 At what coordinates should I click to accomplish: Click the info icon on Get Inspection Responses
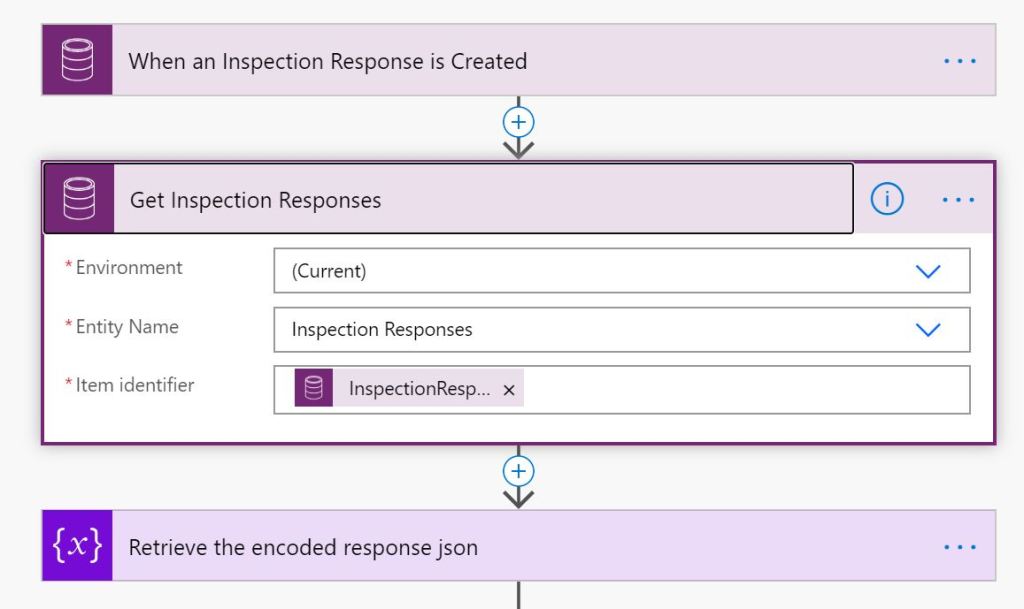tap(887, 200)
